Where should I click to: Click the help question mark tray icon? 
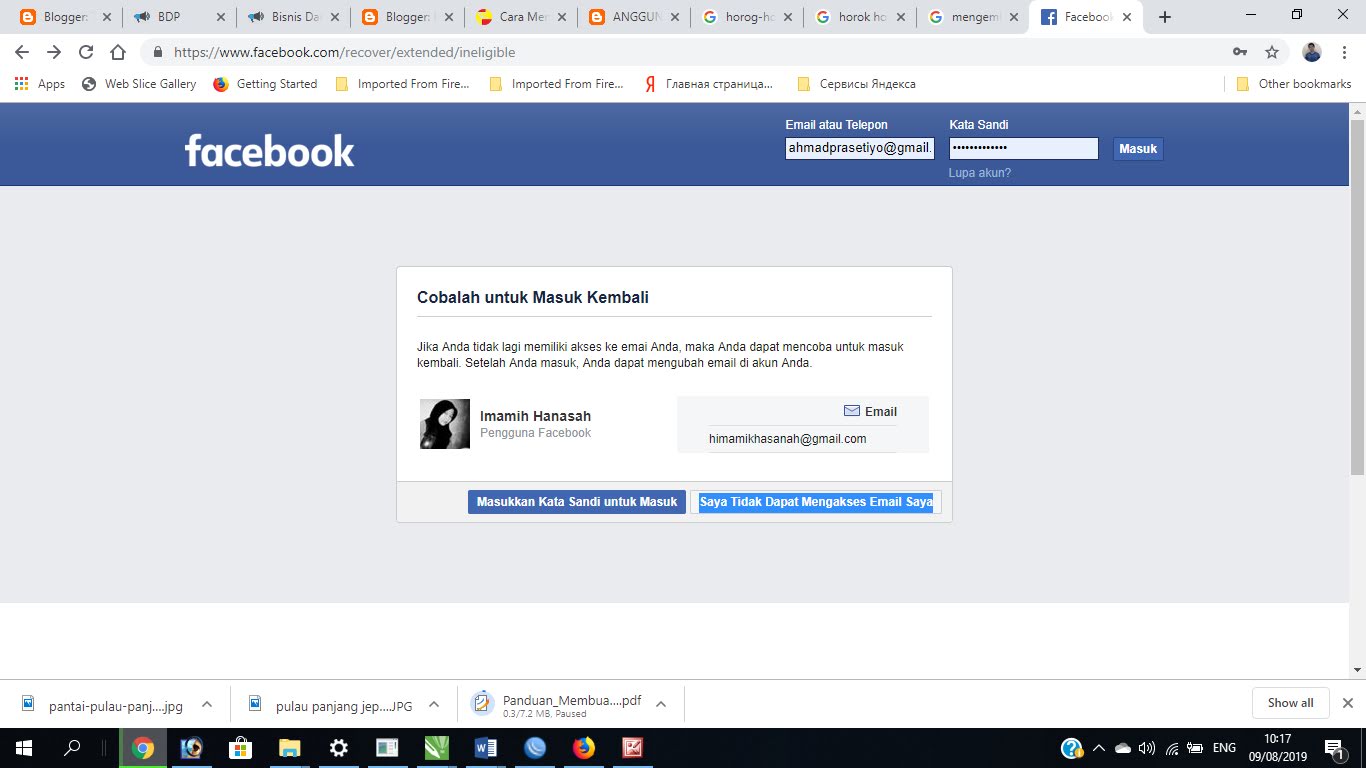coord(1071,748)
